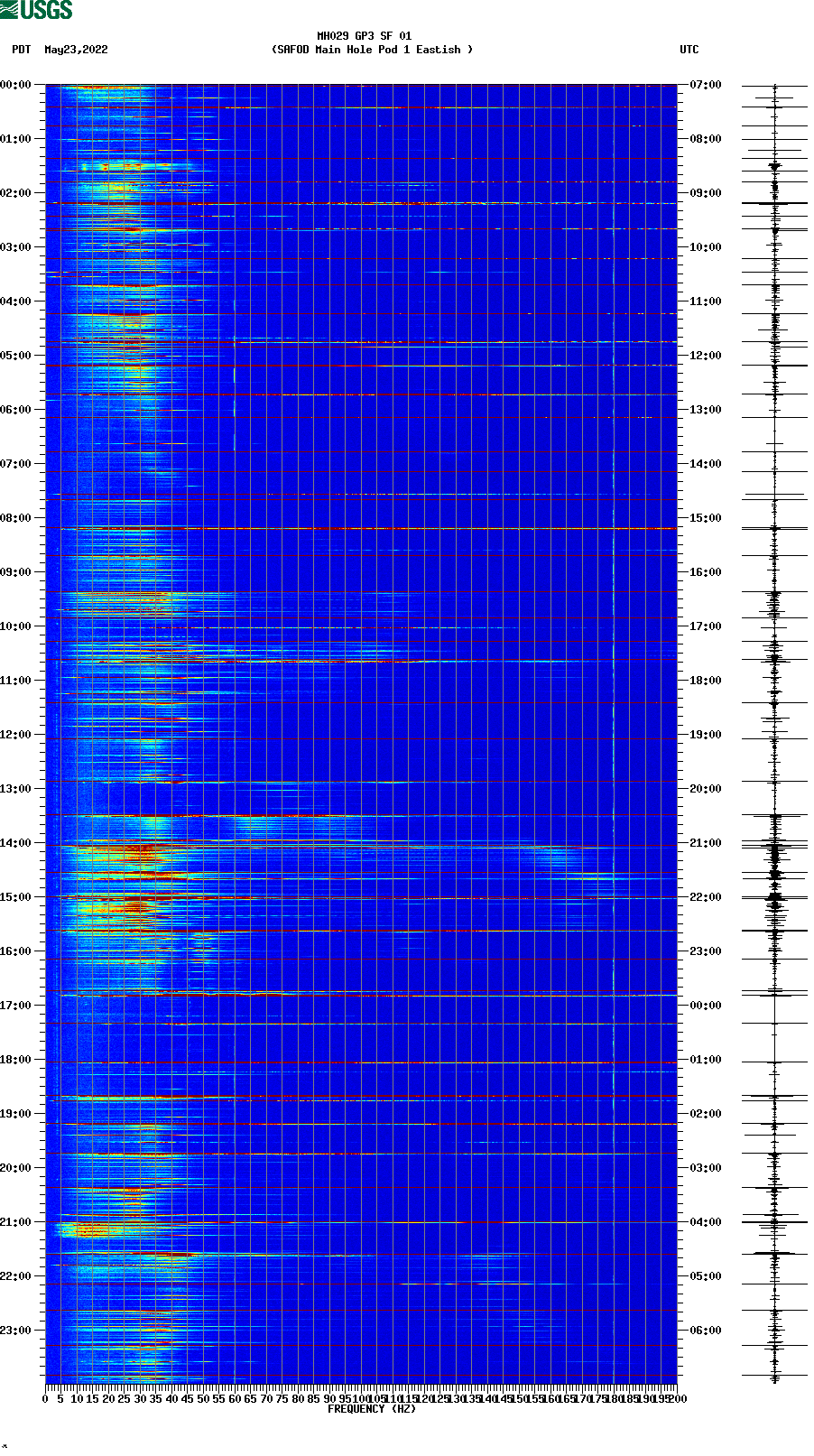Image resolution: width=814 pixels, height=1456 pixels.
Task: Click the 17:00 PDT time label
Action: (15, 1006)
